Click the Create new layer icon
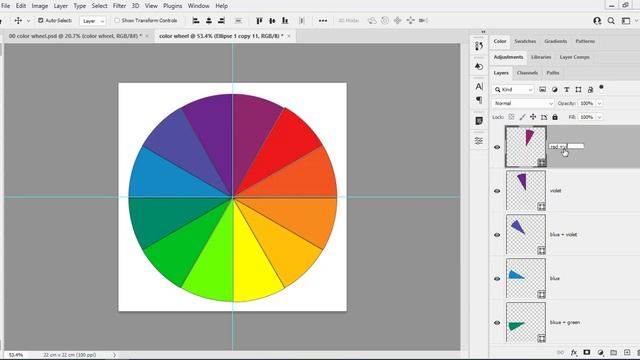This screenshot has width=640, height=360. 627,352
